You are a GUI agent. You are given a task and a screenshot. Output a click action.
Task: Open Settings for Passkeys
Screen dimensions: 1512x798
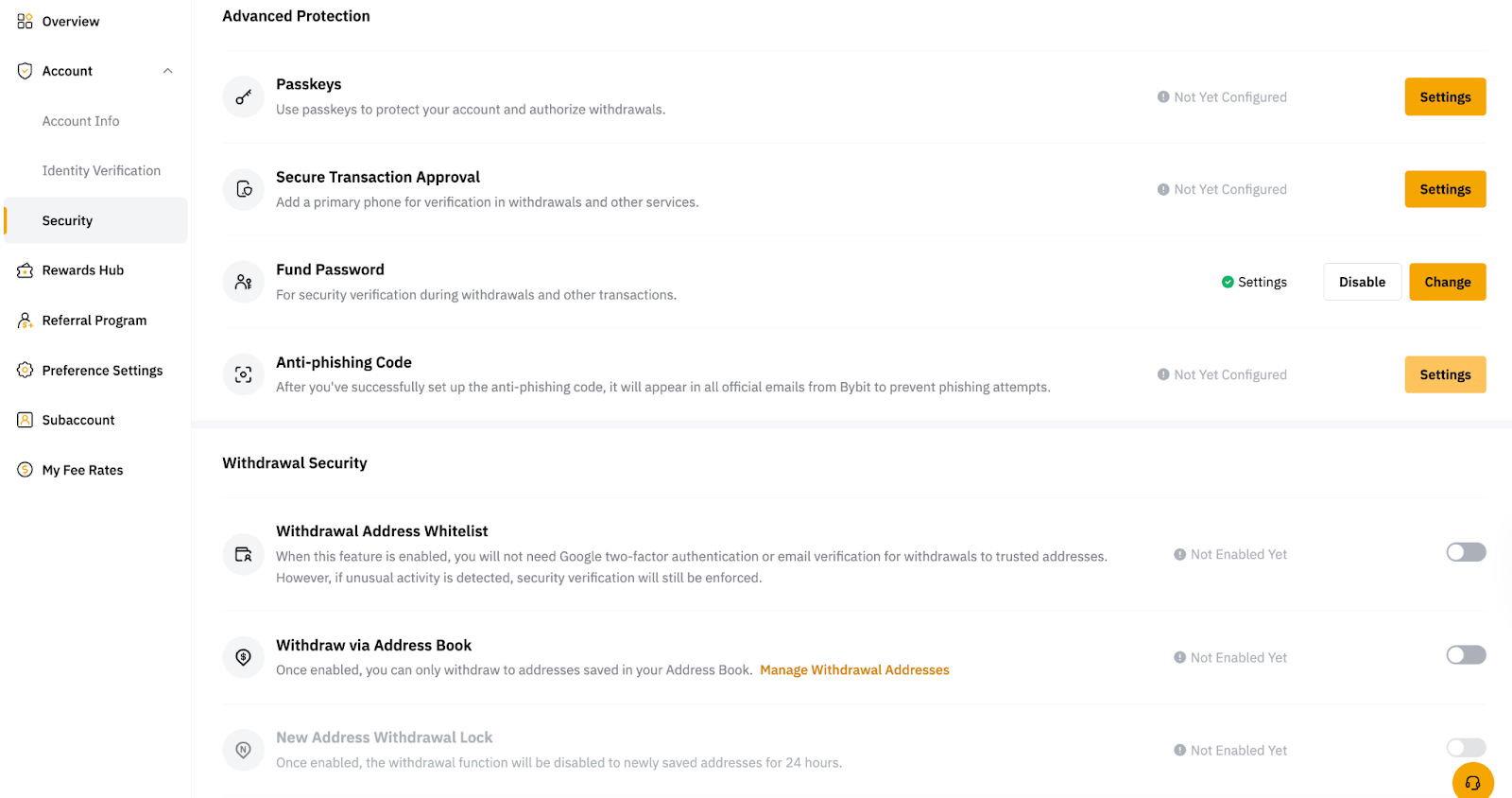coord(1445,96)
